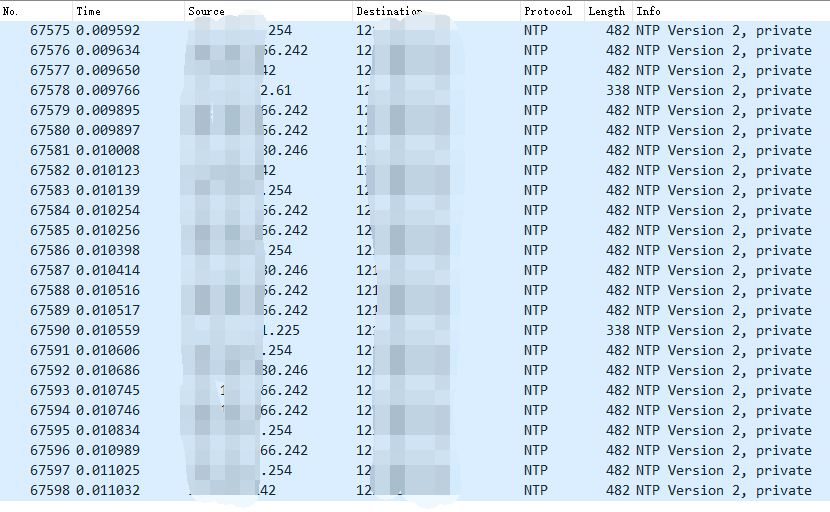
Task: Sort by the Protocol column header
Action: point(548,11)
